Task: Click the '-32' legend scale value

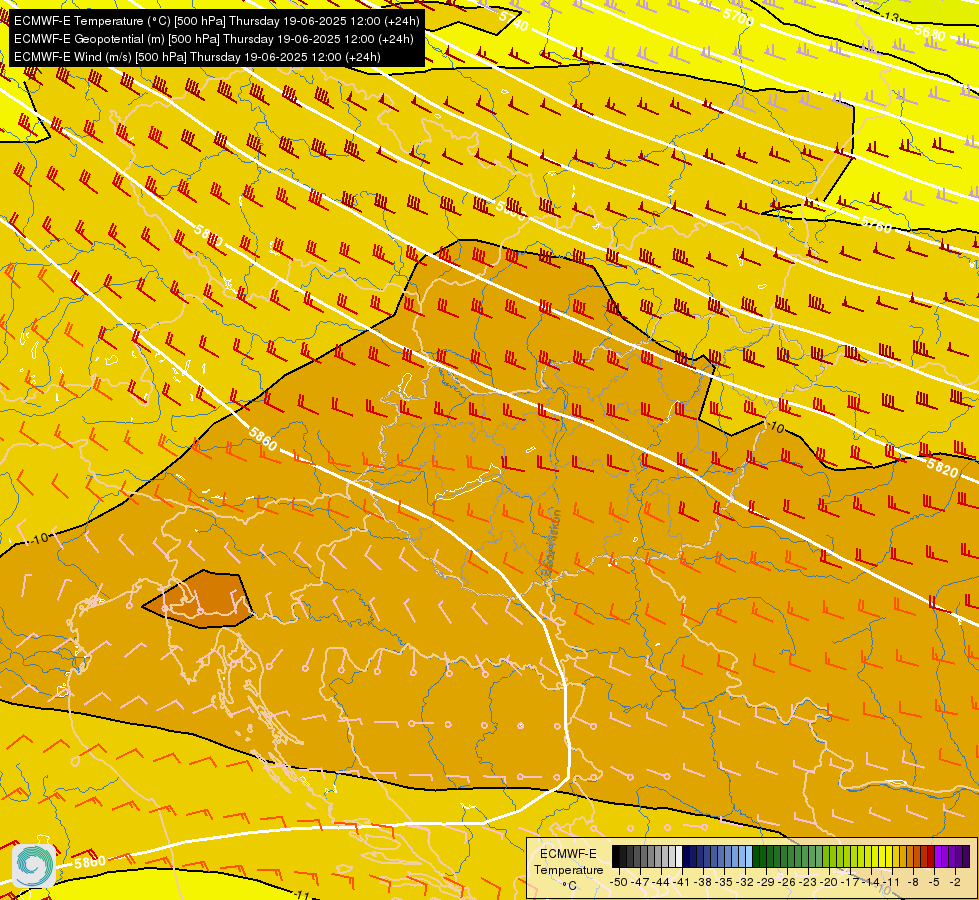Action: point(745,882)
